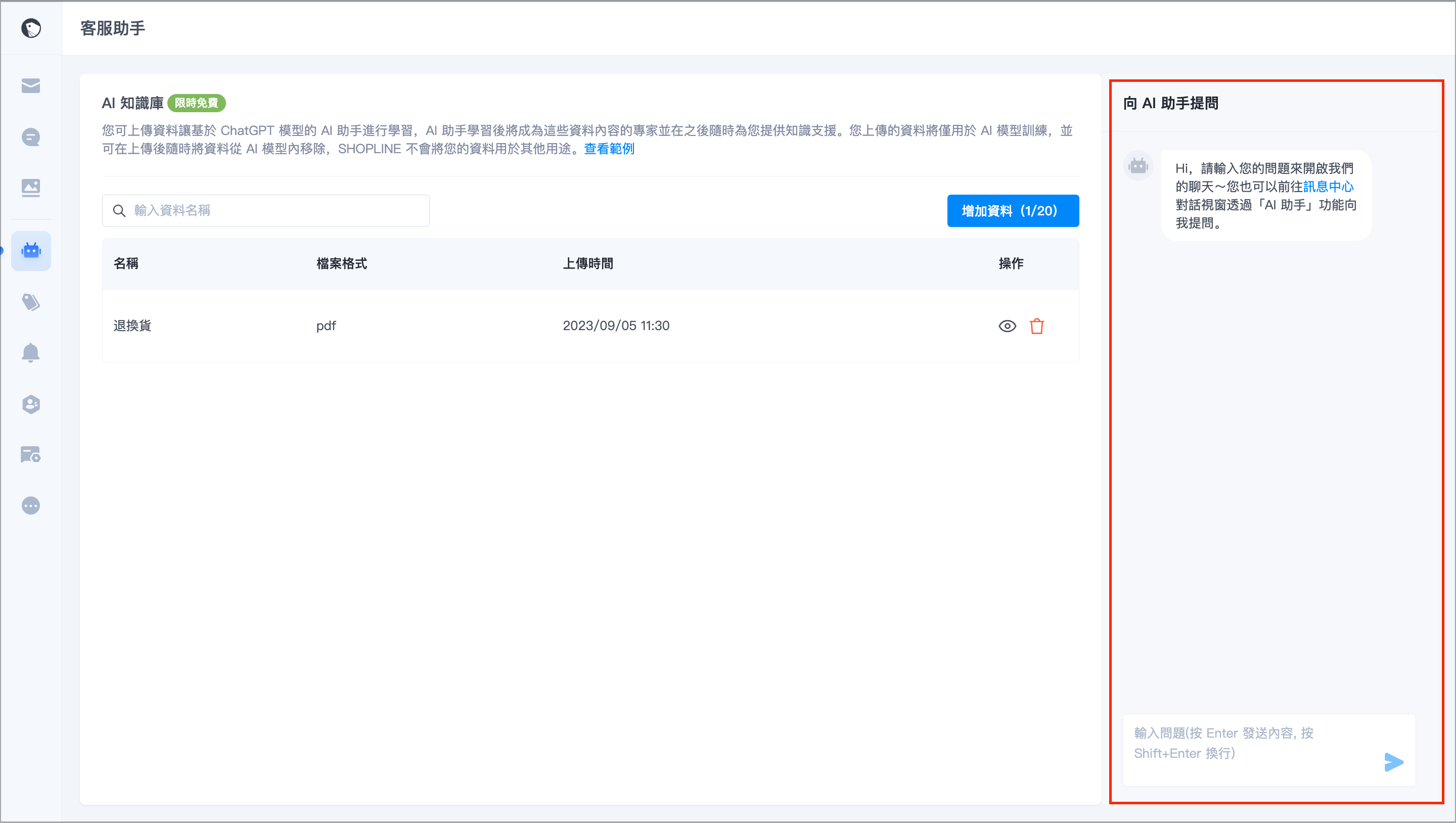Preview the 退換貨 file with eye icon

click(1007, 326)
